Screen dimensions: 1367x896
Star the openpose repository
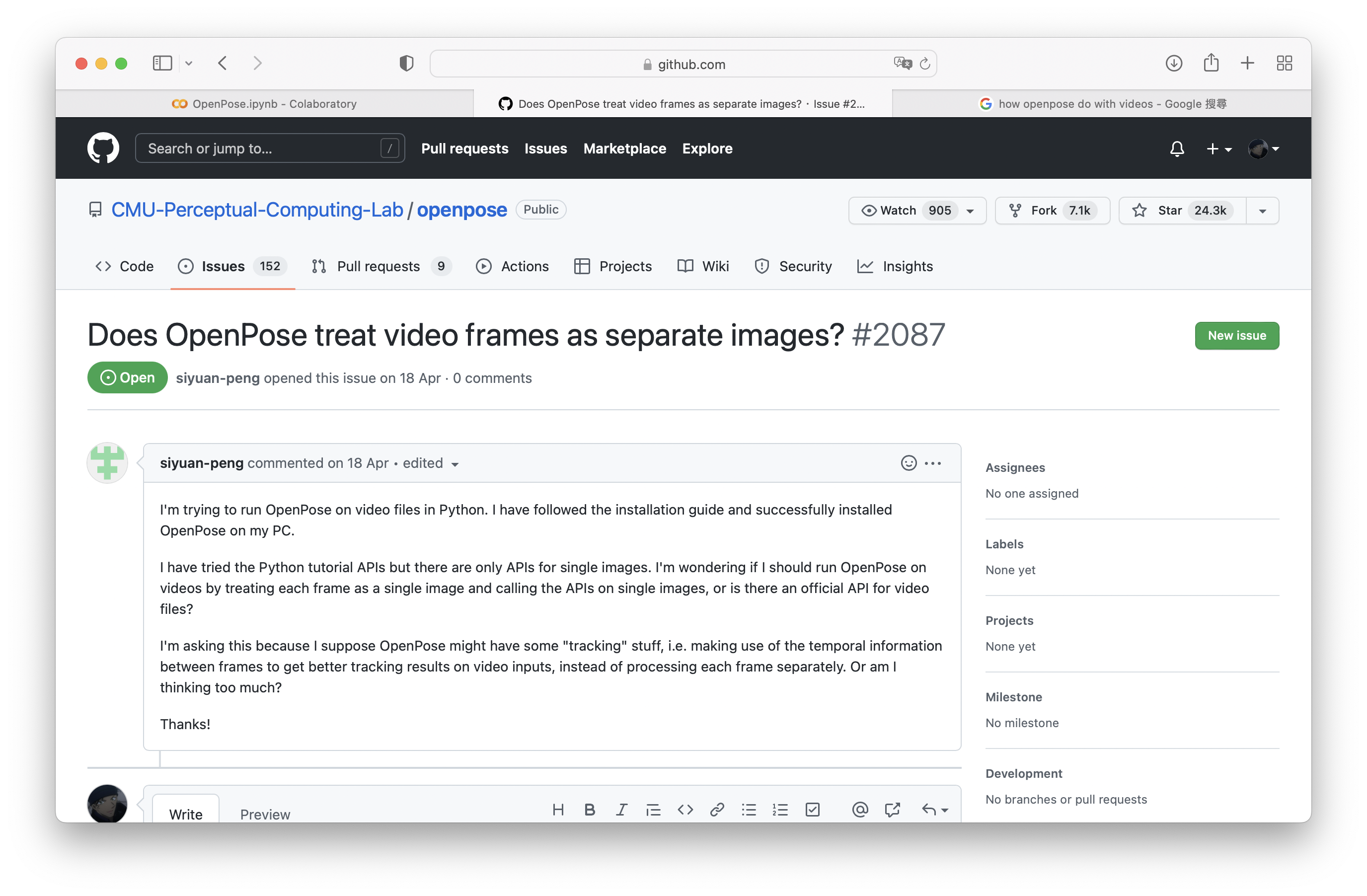tap(1182, 211)
